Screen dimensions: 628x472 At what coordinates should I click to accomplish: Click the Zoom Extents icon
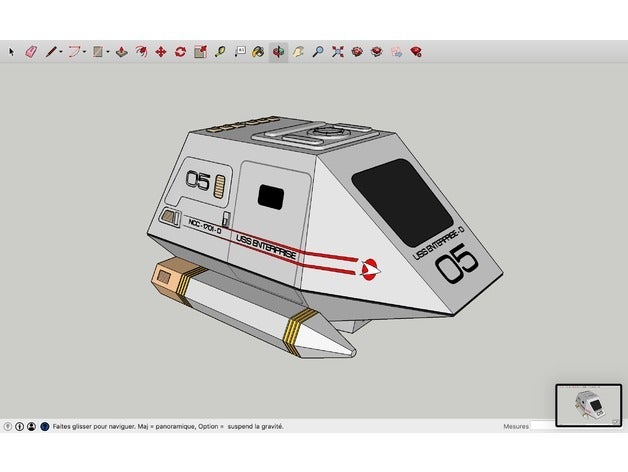pyautogui.click(x=338, y=52)
